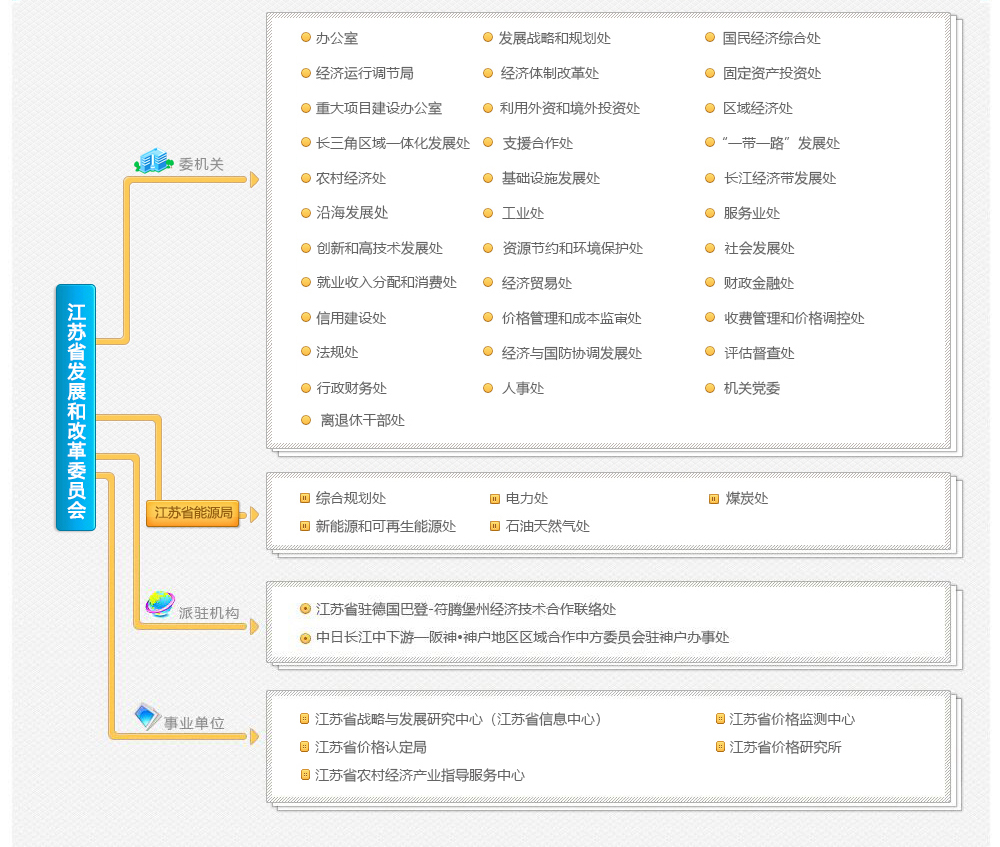Click the arrow right of 江苏省能源局 button
The height and width of the screenshot is (847, 1000).
point(254,515)
